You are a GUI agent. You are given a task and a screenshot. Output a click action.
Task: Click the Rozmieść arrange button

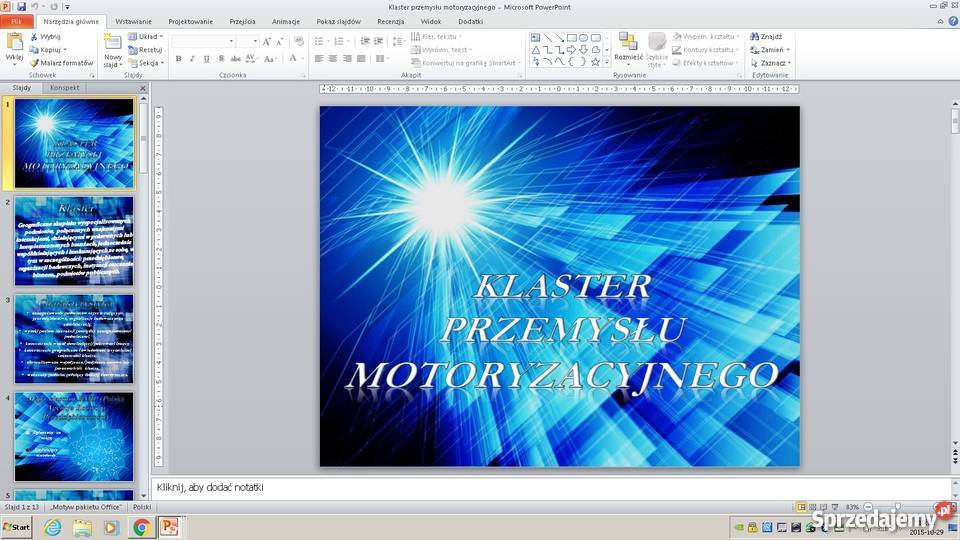(x=628, y=46)
